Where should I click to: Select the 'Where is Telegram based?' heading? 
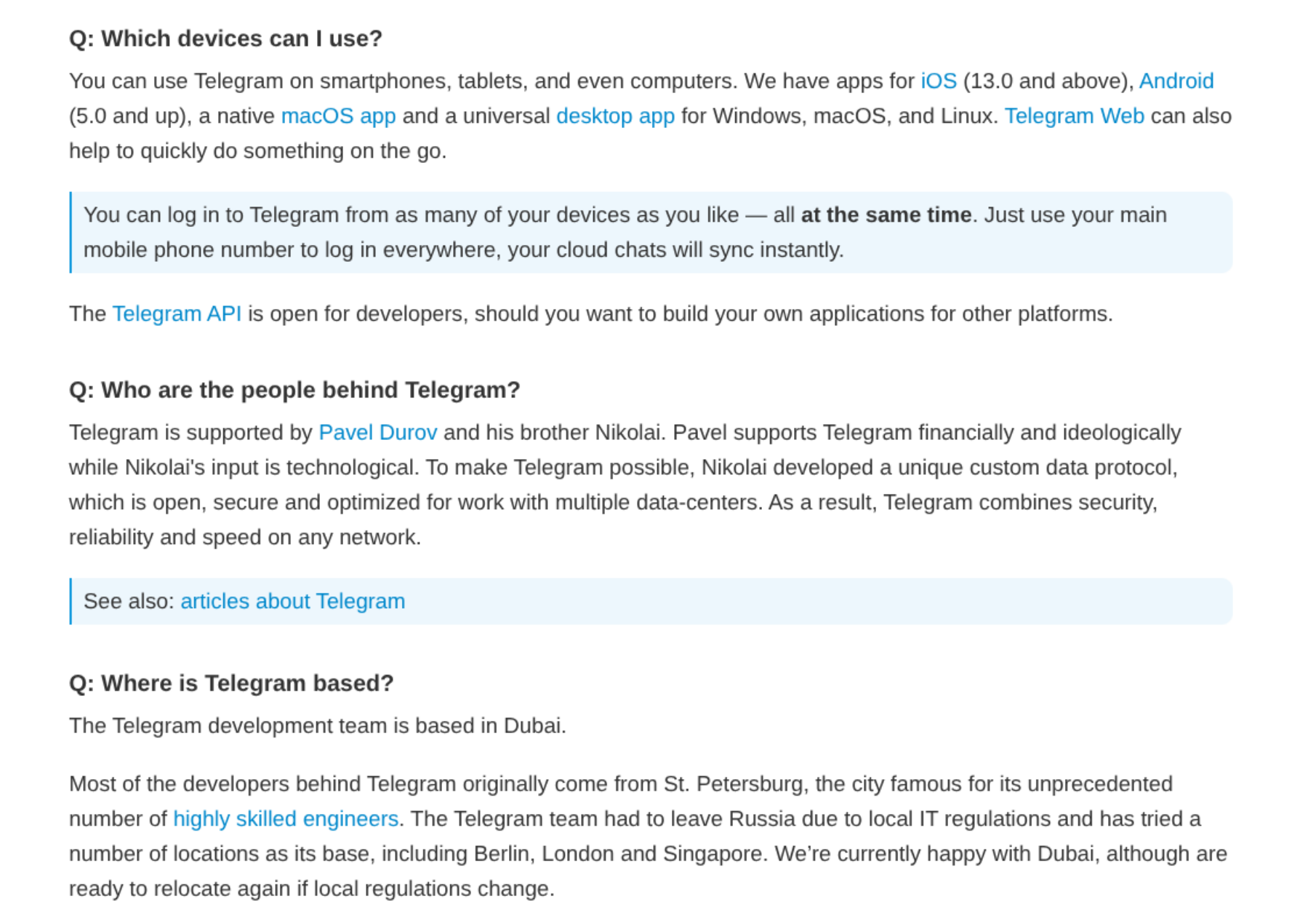point(231,683)
